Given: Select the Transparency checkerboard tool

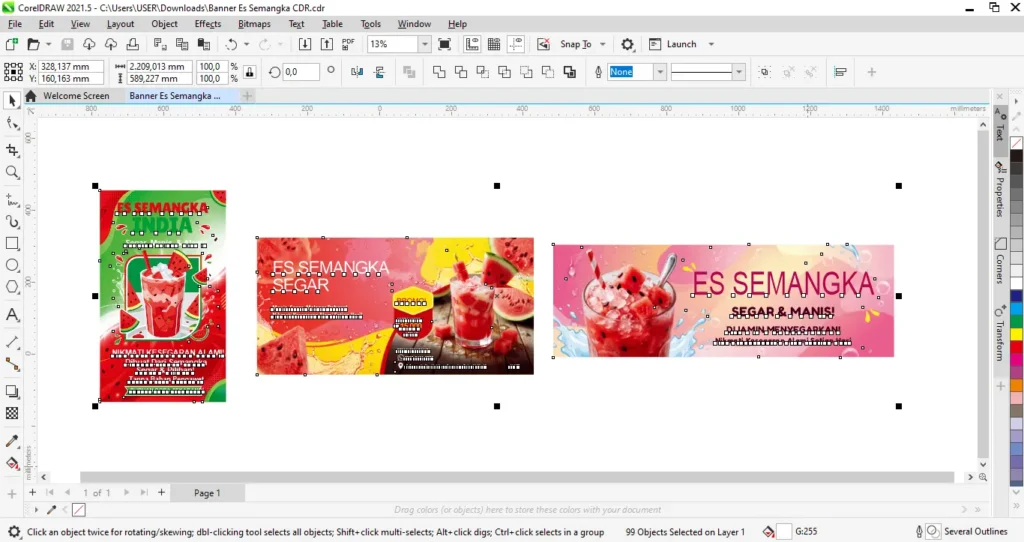Looking at the screenshot, I should click(x=12, y=413).
